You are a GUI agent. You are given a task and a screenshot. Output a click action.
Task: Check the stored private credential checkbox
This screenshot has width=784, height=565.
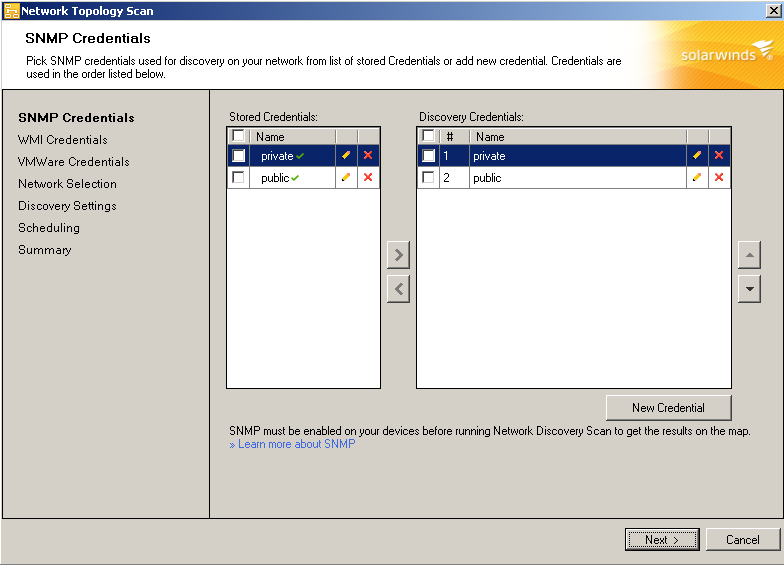[238, 156]
